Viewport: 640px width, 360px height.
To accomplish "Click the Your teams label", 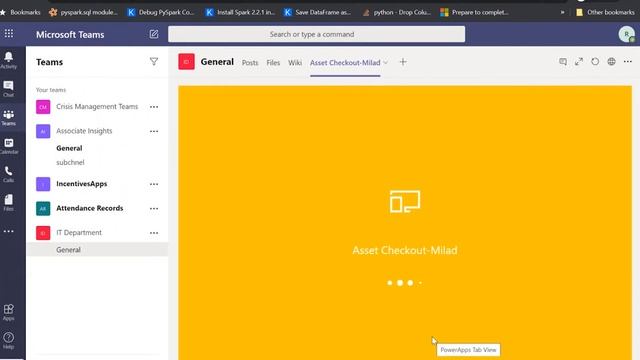I will (x=51, y=90).
